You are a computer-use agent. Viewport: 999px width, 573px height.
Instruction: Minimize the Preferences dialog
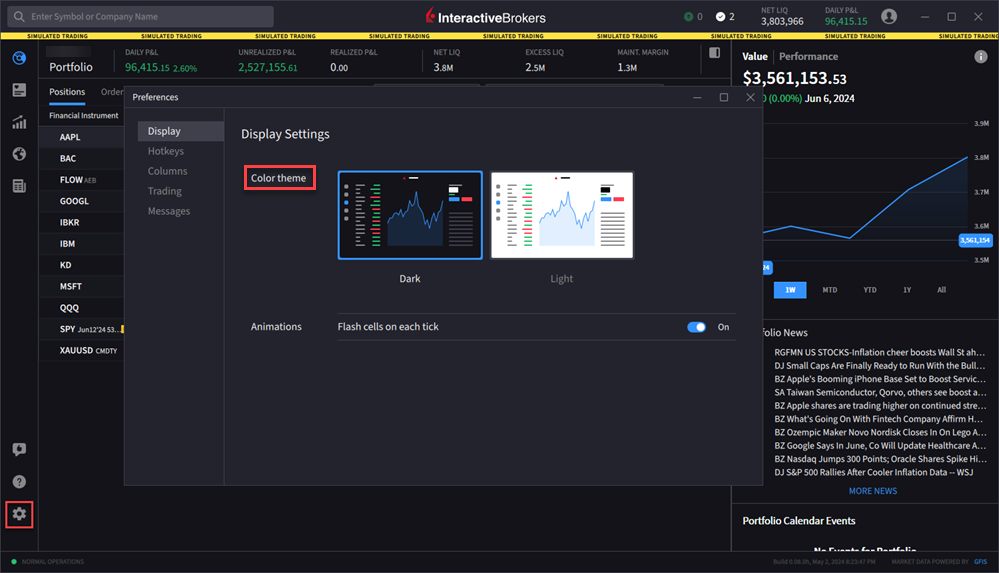697,98
